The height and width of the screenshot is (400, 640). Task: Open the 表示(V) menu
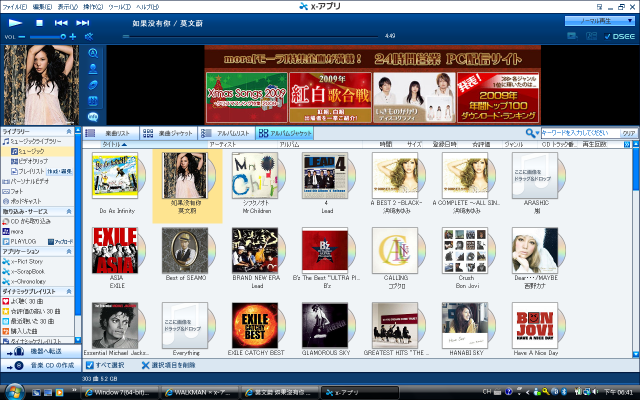(68, 7)
